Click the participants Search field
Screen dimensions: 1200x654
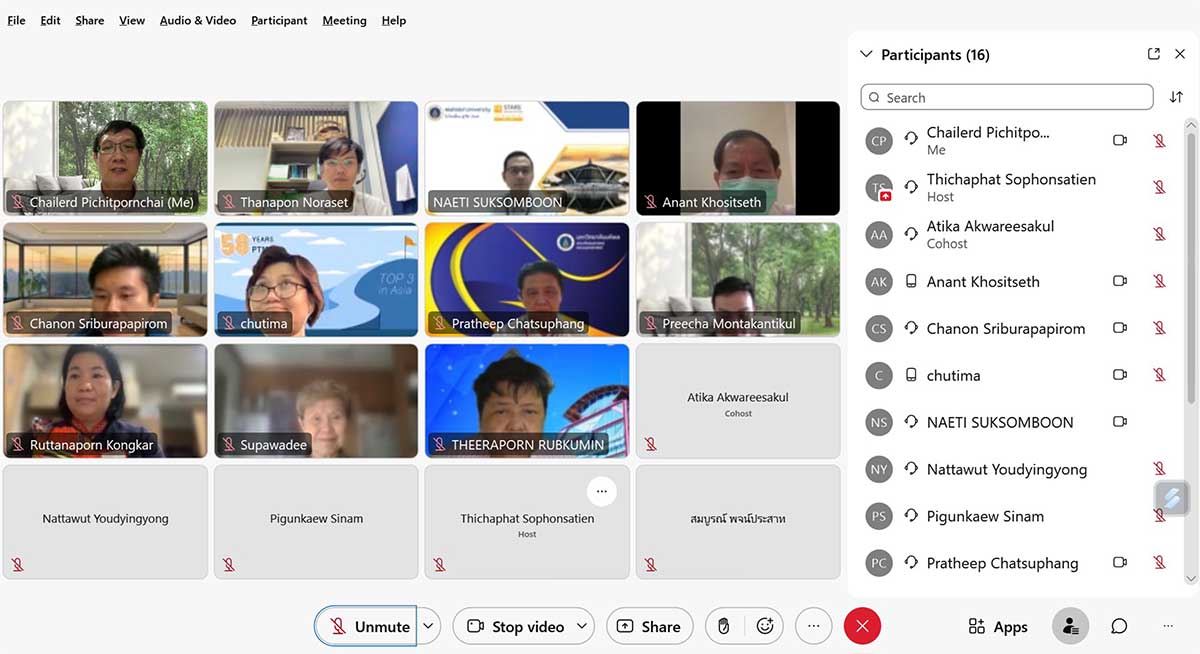tap(1006, 97)
